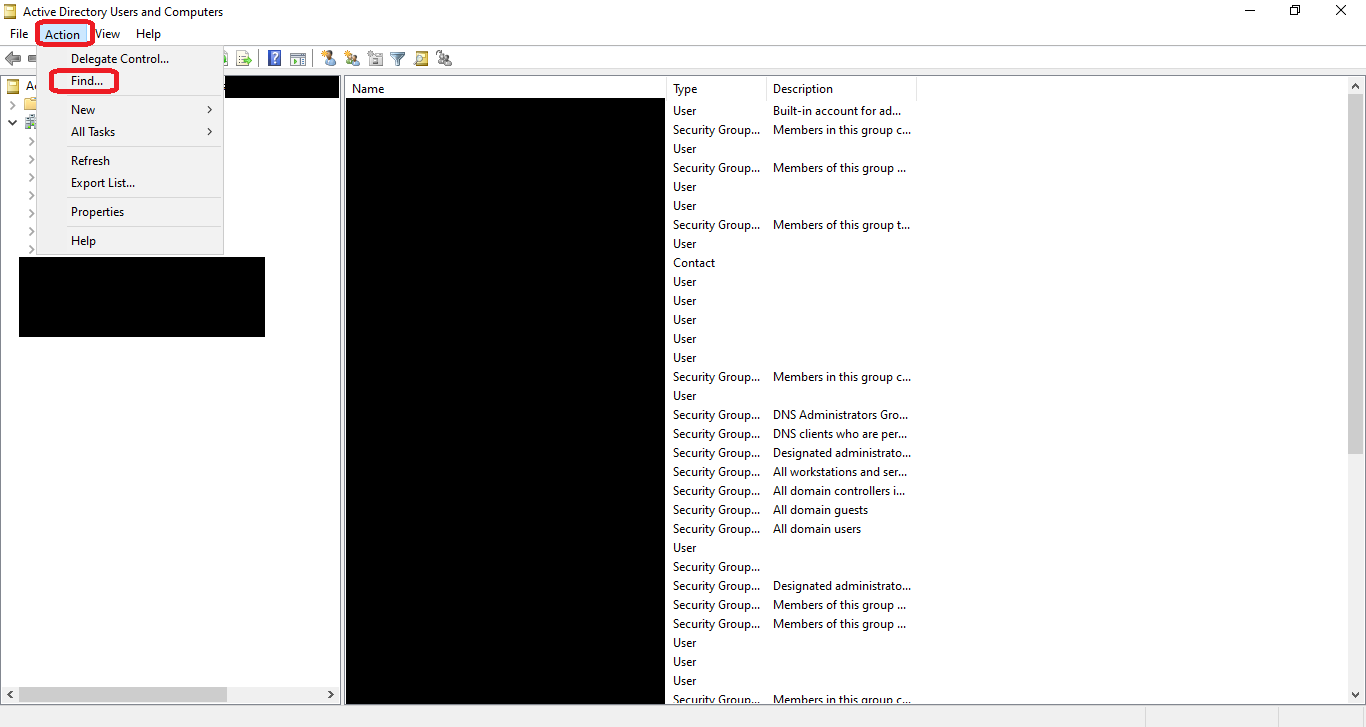This screenshot has width=1366, height=727.
Task: Expand the All Tasks submenu arrow
Action: coord(210,131)
